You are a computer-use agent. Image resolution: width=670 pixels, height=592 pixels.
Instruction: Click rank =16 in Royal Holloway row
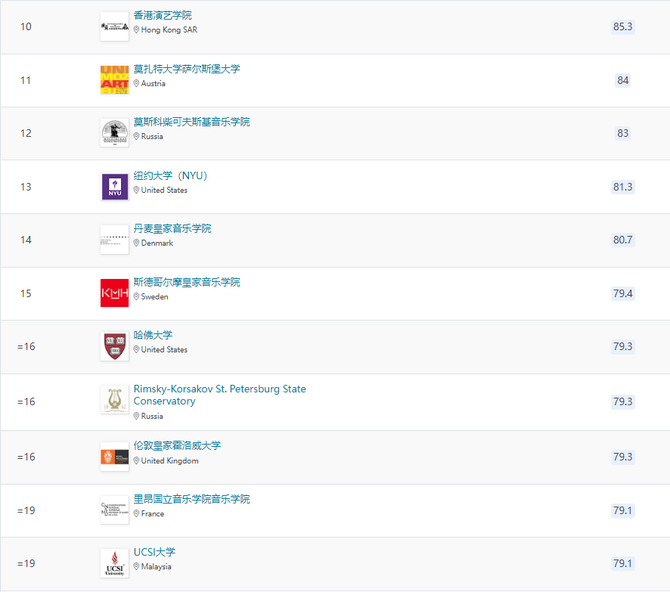point(26,457)
